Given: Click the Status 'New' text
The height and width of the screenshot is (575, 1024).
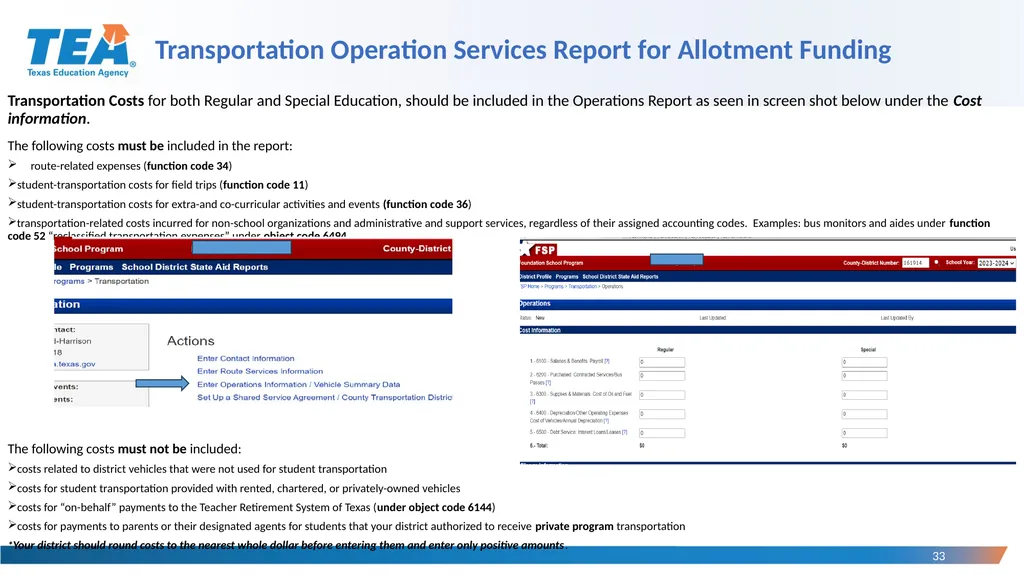Looking at the screenshot, I should pos(540,318).
